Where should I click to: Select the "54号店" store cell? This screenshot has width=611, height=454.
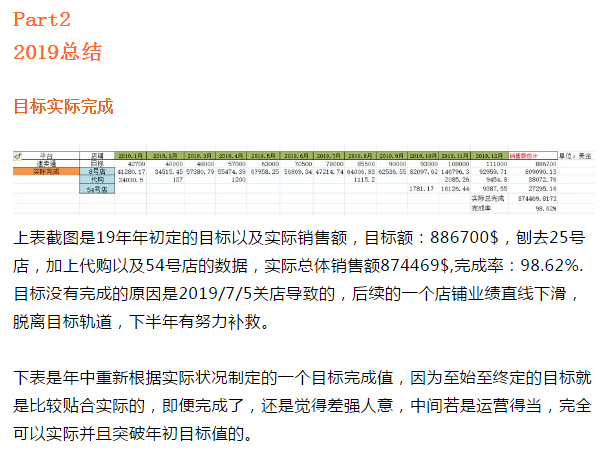point(97,188)
